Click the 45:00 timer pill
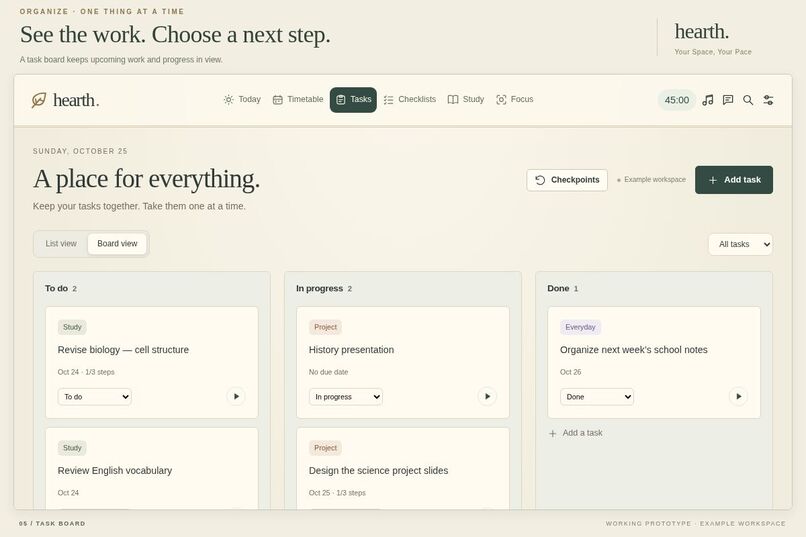 tap(676, 100)
